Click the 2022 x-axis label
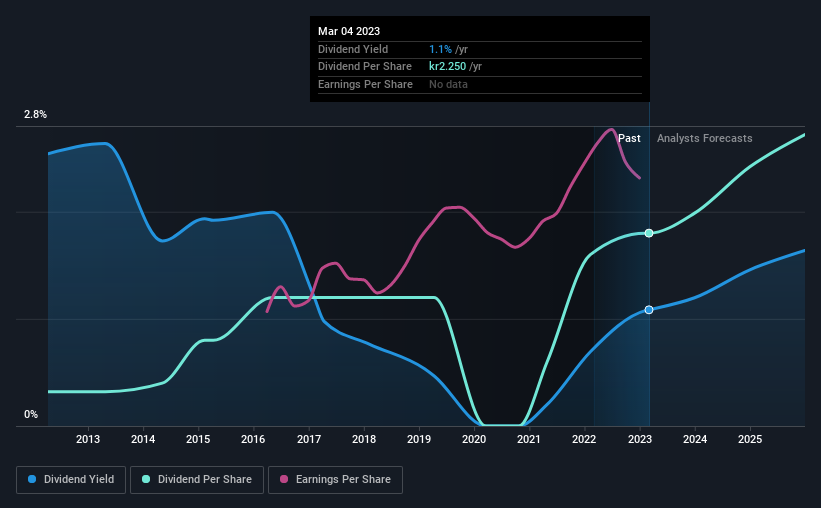 (584, 439)
